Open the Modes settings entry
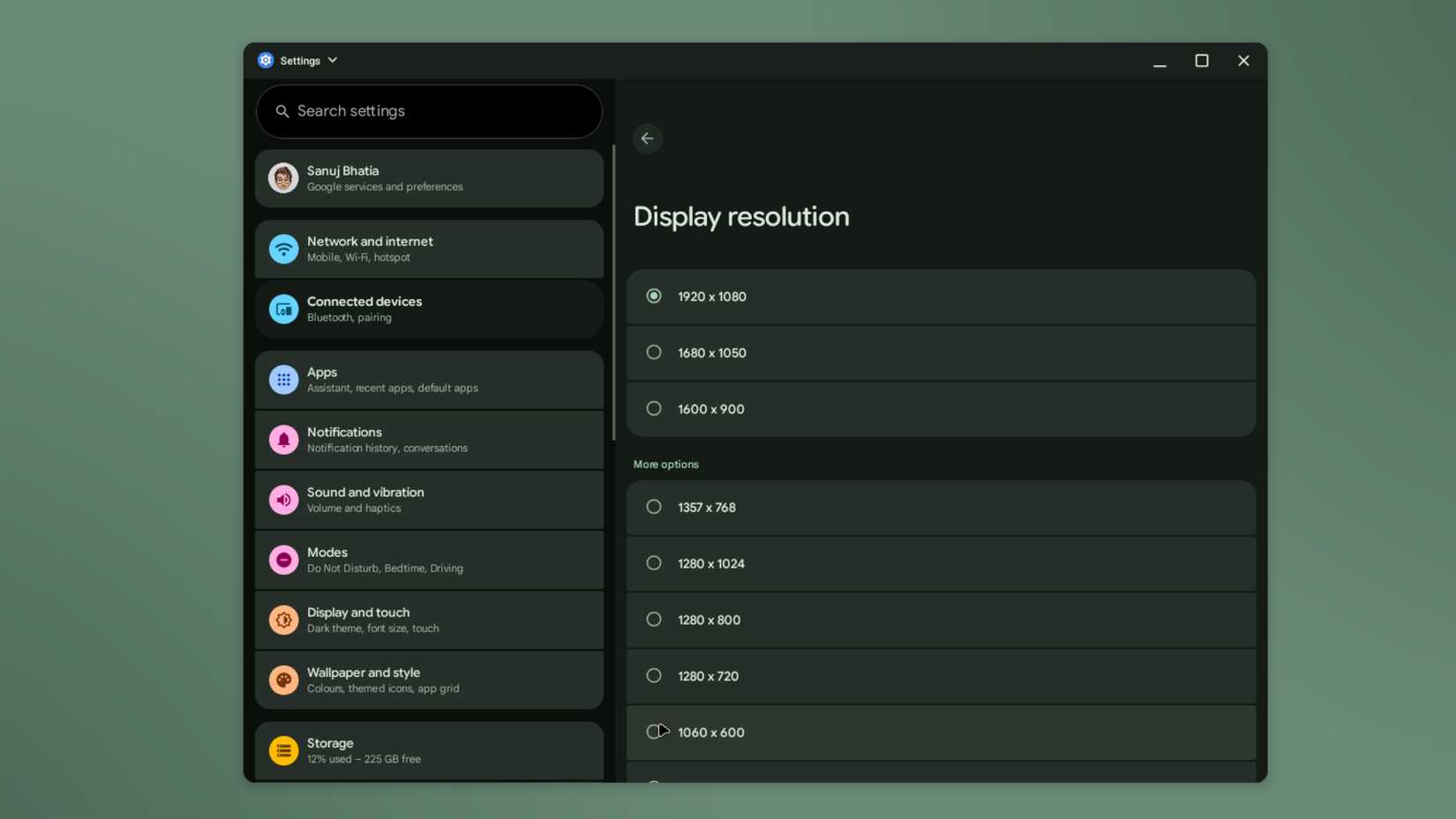The height and width of the screenshot is (819, 1456). tap(429, 560)
